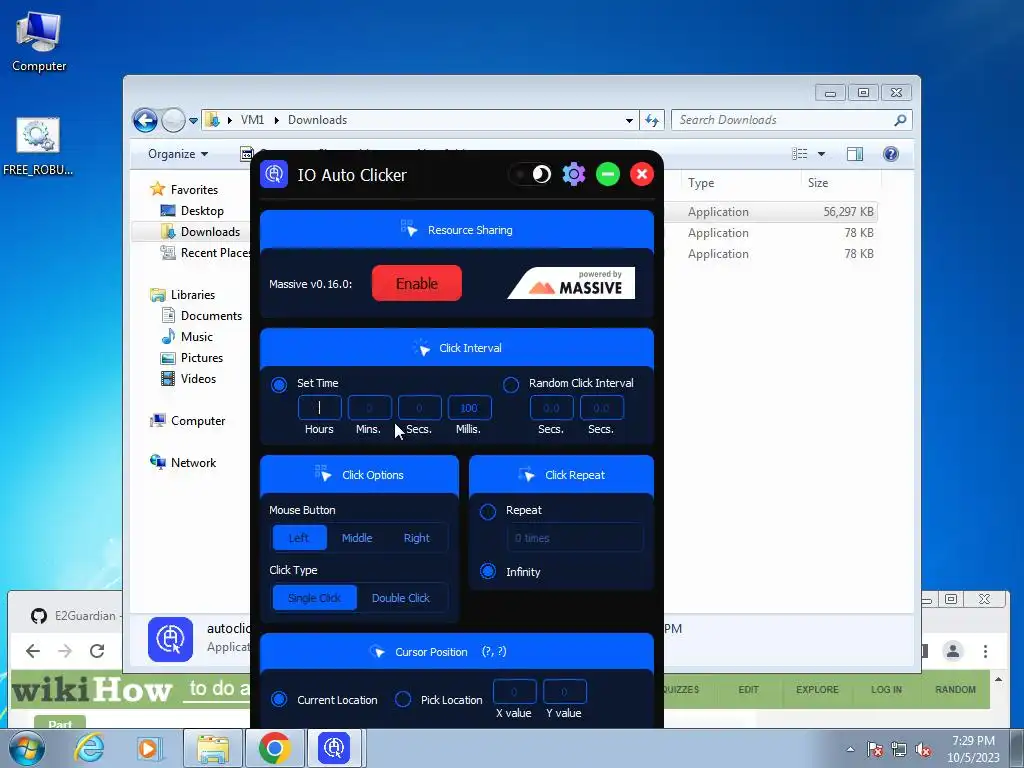Toggle dark mode switch in IO Auto Clicker
This screenshot has height=768, width=1024.
[x=530, y=174]
